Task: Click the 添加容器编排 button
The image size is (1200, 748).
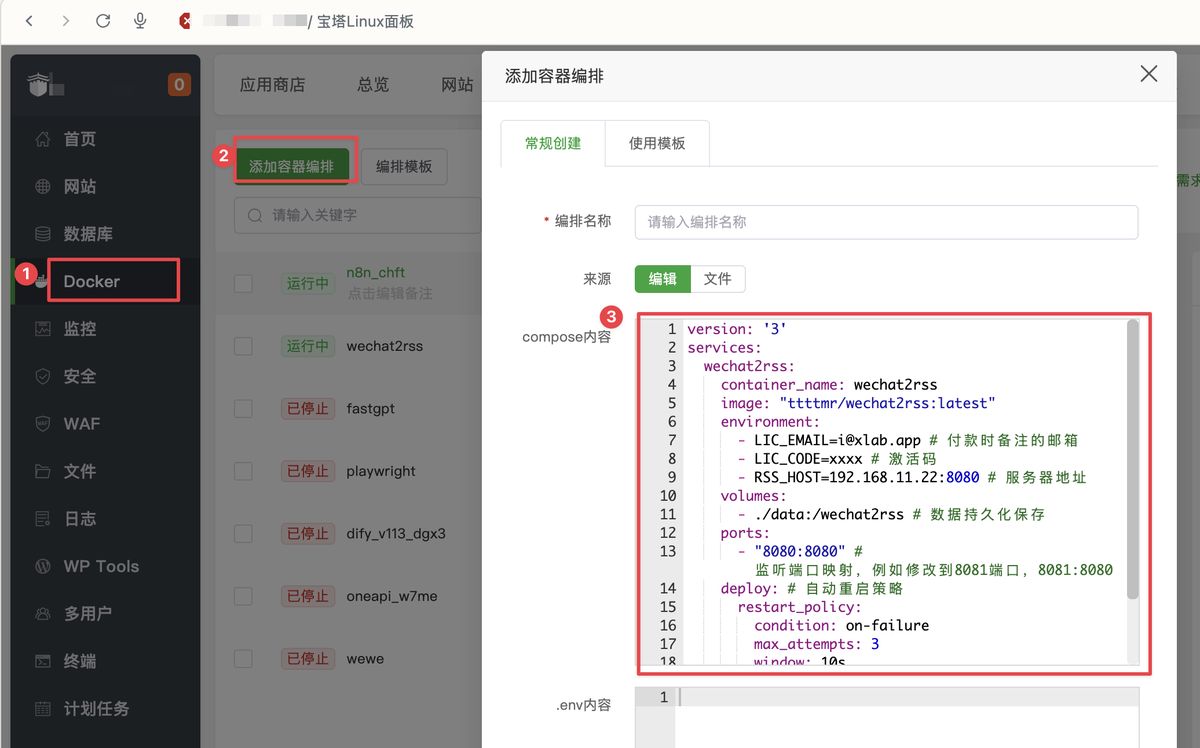Action: click(294, 167)
